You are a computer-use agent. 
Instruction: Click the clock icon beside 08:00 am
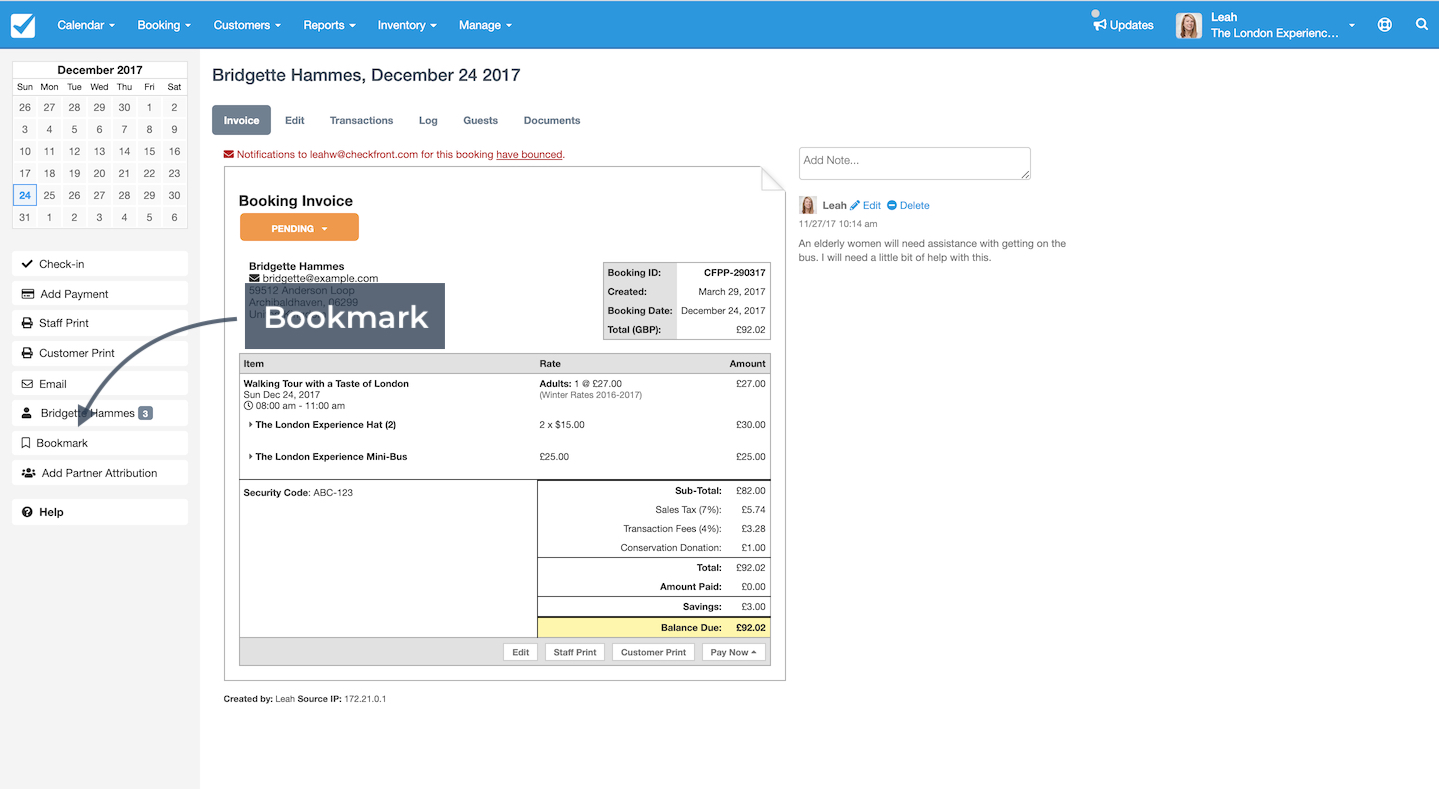[248, 406]
